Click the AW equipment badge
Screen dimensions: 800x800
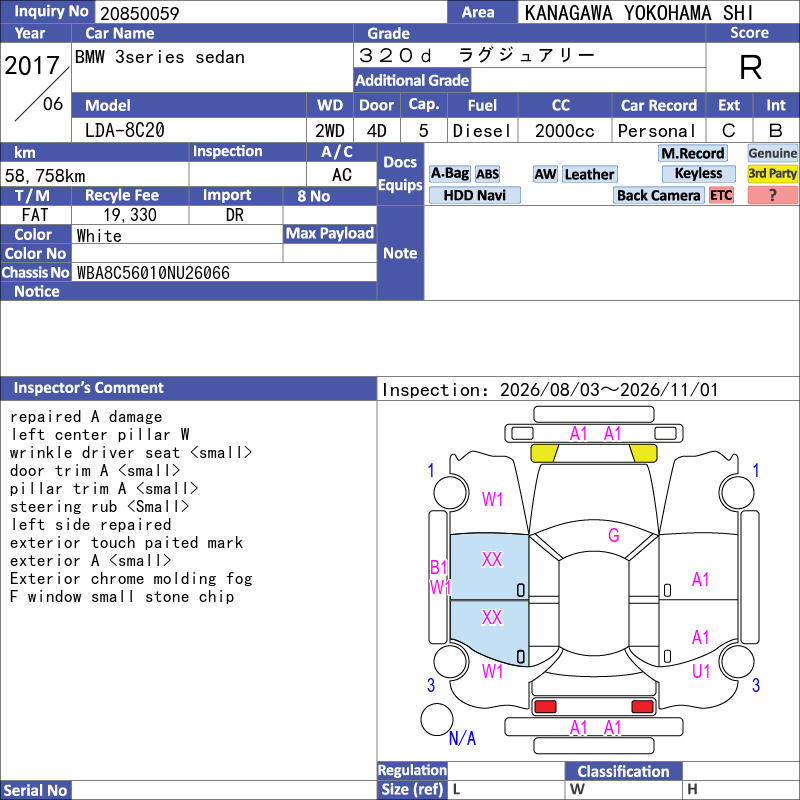[545, 174]
